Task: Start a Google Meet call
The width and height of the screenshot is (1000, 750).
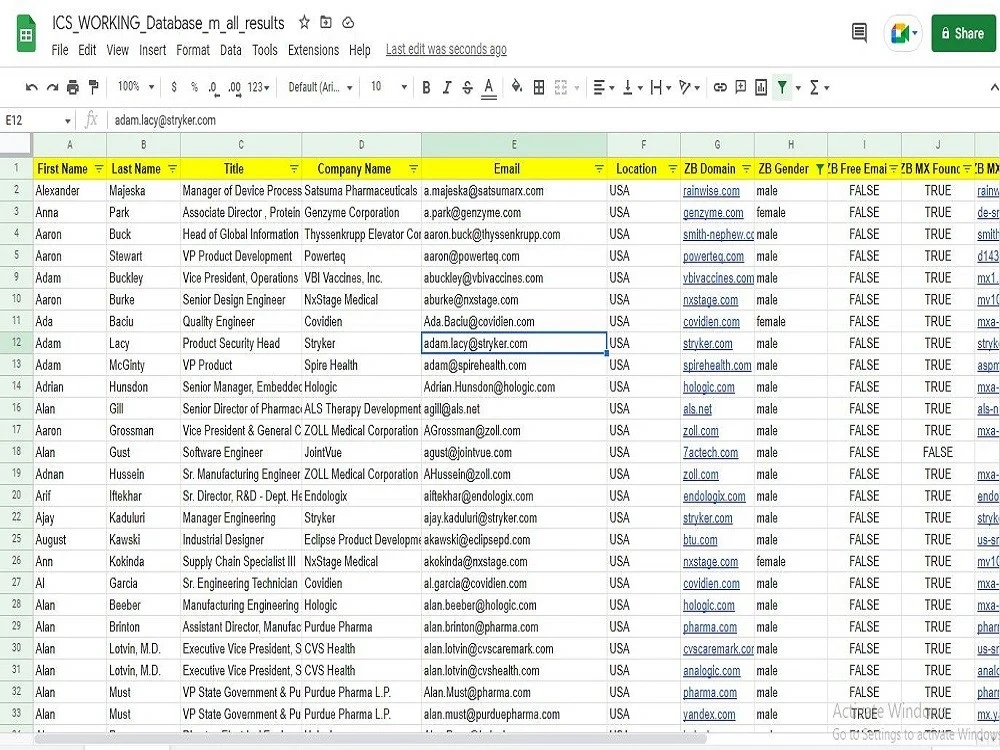Action: [901, 33]
